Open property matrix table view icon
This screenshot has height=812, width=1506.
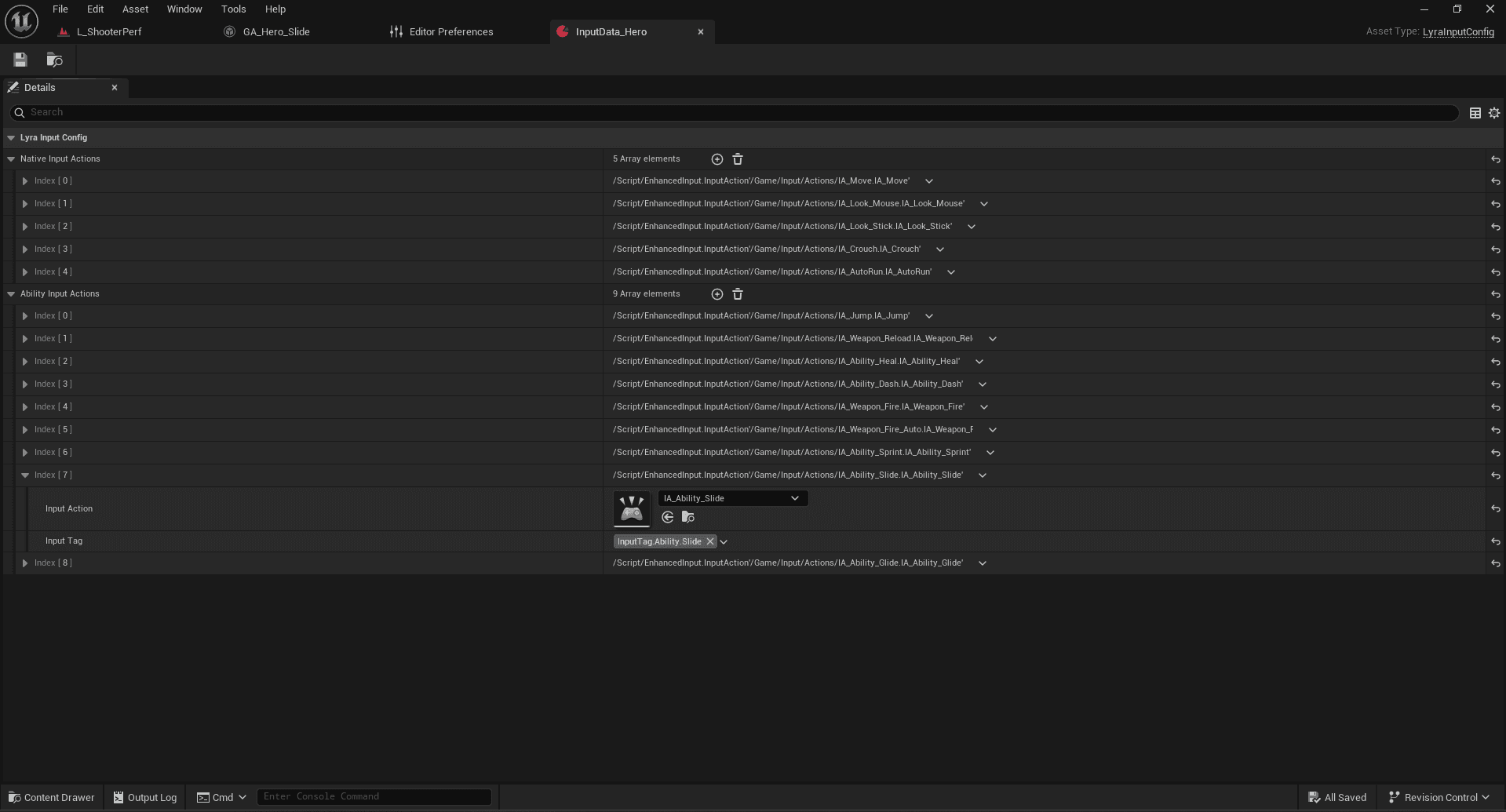pyautogui.click(x=1475, y=113)
